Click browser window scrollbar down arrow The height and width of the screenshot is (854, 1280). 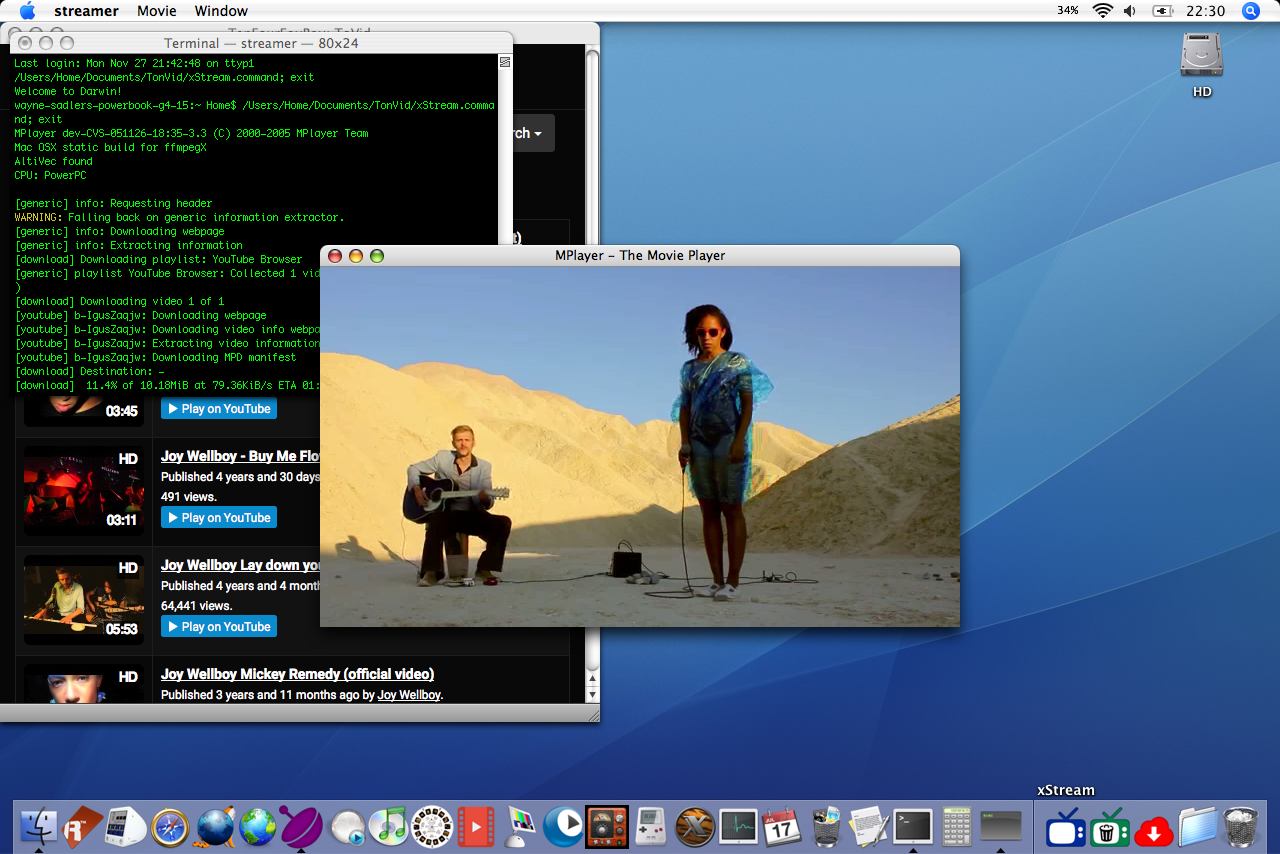click(x=592, y=694)
